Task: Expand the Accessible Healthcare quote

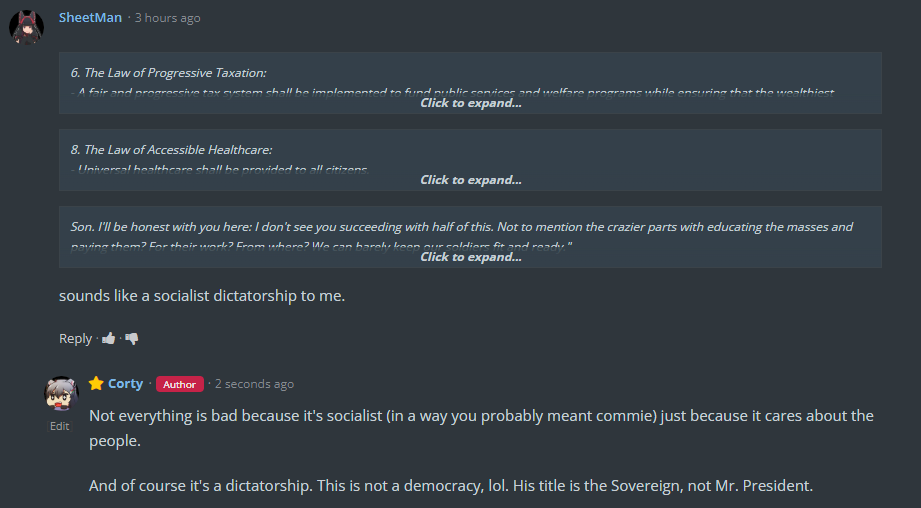Action: point(470,180)
